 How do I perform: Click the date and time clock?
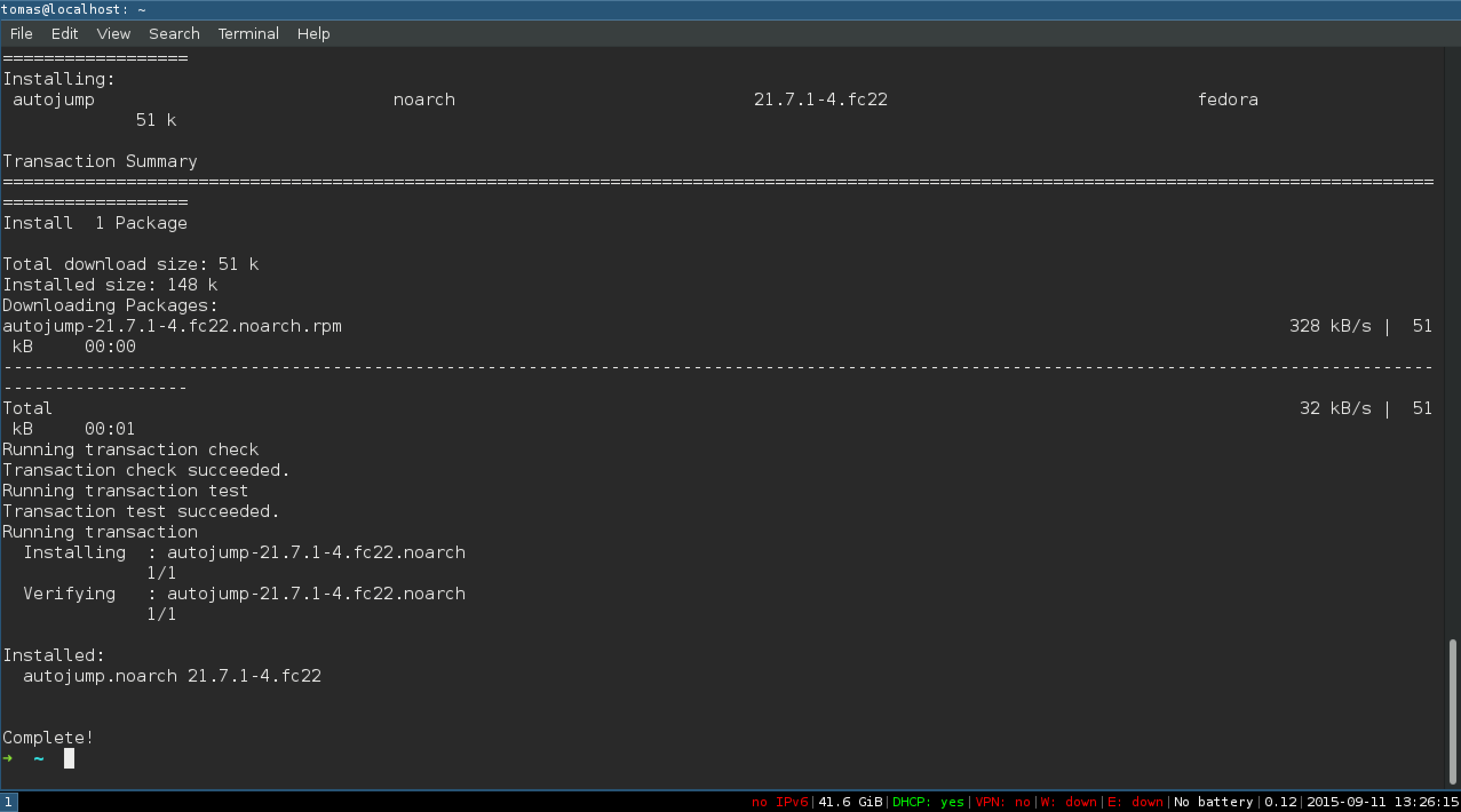pos(1382,802)
